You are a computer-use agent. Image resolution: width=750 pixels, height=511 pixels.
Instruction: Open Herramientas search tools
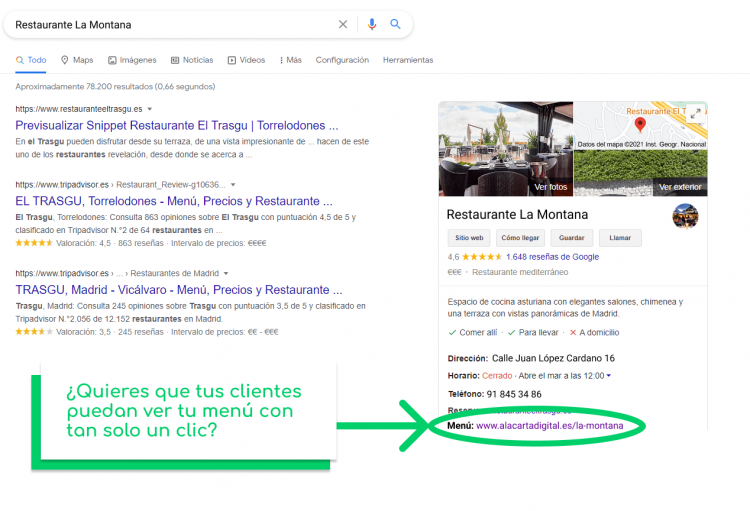pos(408,60)
